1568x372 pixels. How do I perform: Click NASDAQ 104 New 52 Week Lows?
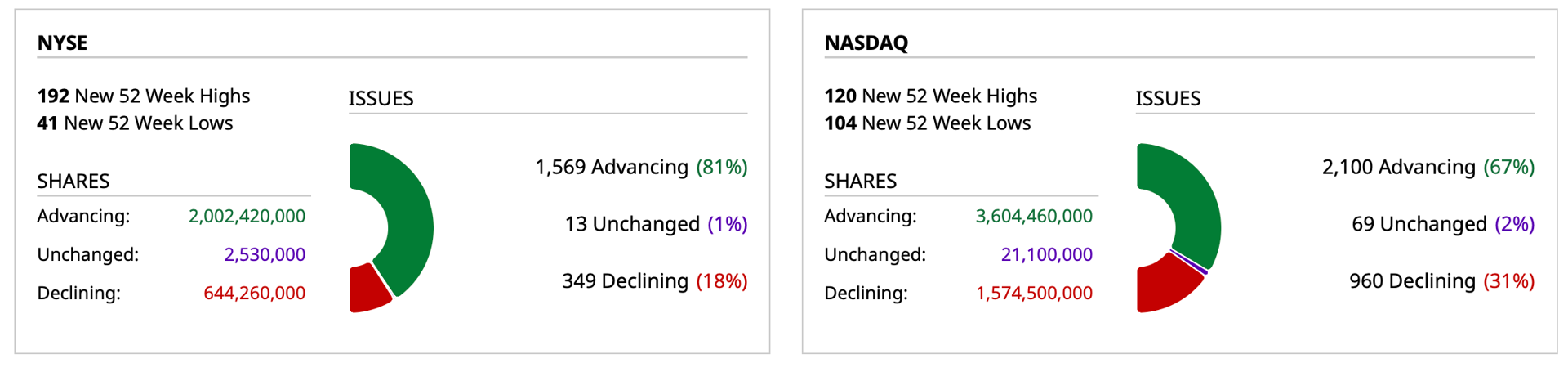click(928, 123)
